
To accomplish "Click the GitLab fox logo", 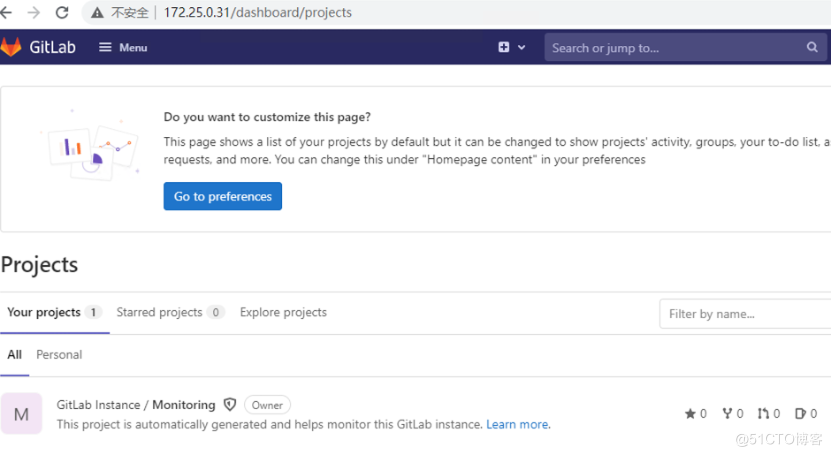I will [11, 47].
